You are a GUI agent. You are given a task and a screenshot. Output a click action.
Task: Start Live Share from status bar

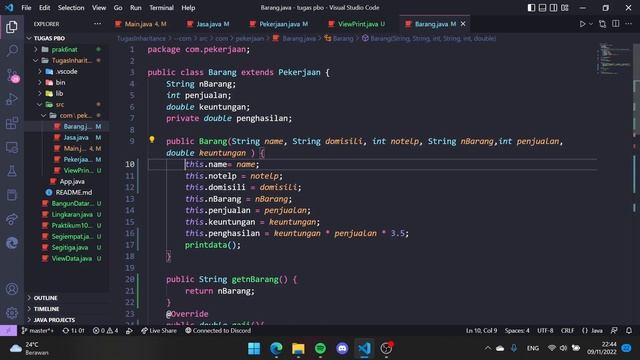coord(159,331)
